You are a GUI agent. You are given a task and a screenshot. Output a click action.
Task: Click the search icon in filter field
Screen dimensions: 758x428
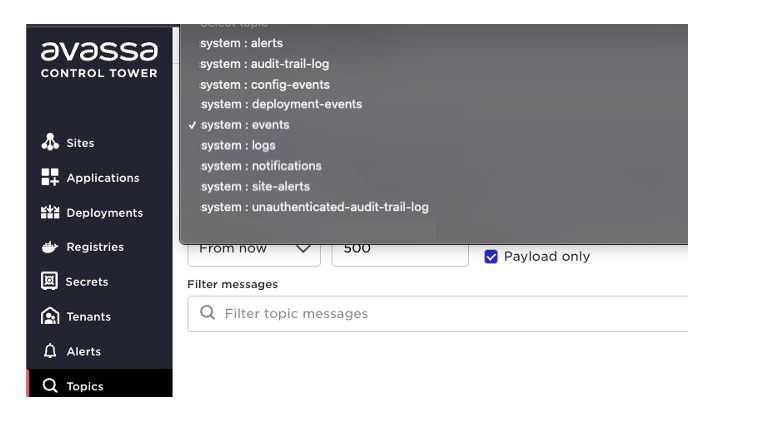207,313
